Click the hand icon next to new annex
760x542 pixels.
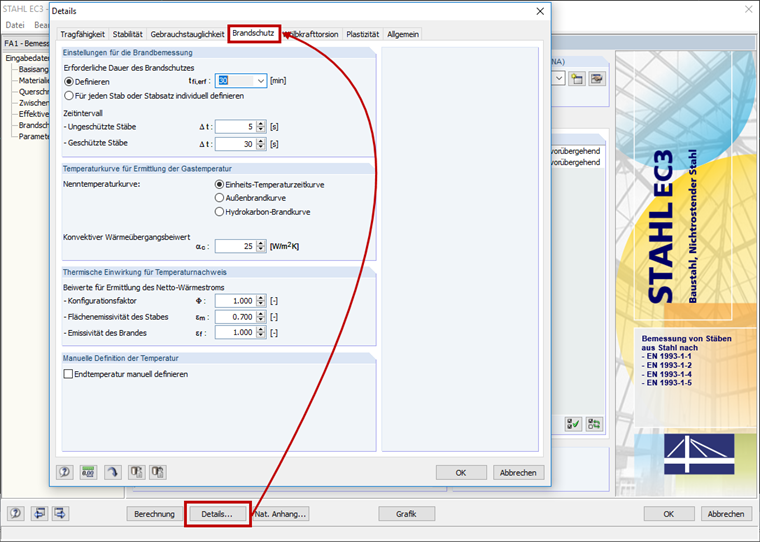click(x=597, y=79)
